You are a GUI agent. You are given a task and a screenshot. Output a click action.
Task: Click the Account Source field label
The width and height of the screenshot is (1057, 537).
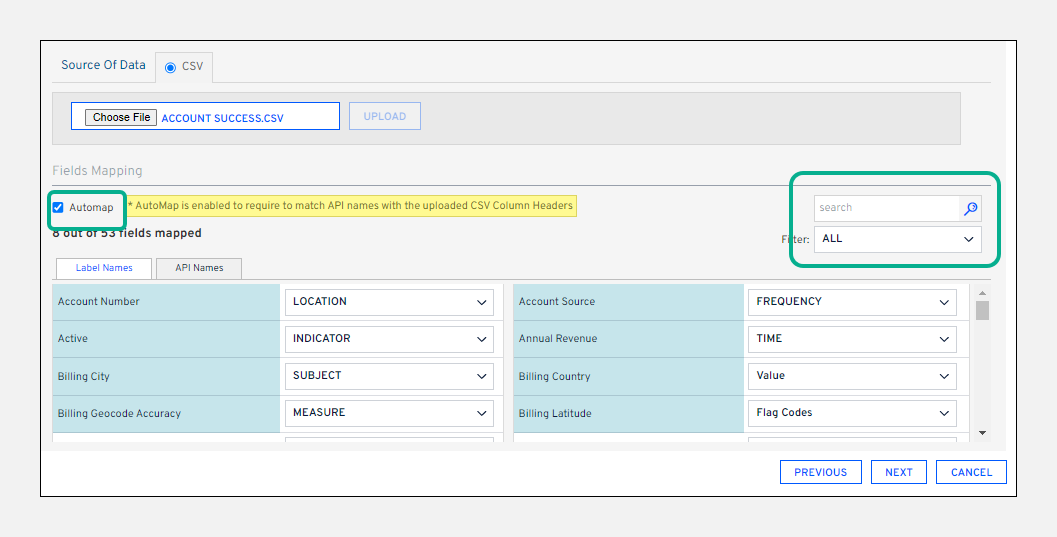(557, 302)
